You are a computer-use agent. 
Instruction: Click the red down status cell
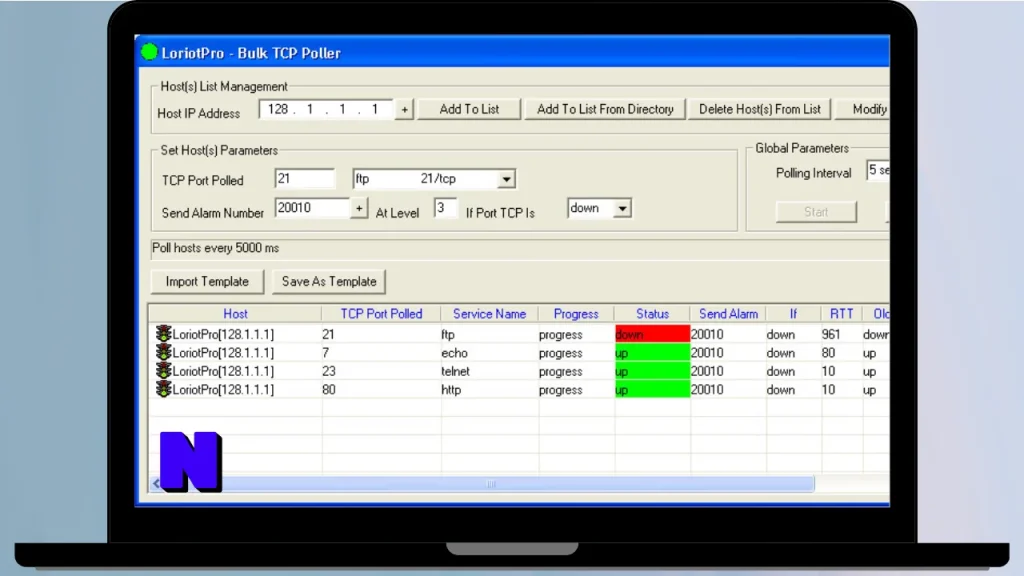pos(652,334)
